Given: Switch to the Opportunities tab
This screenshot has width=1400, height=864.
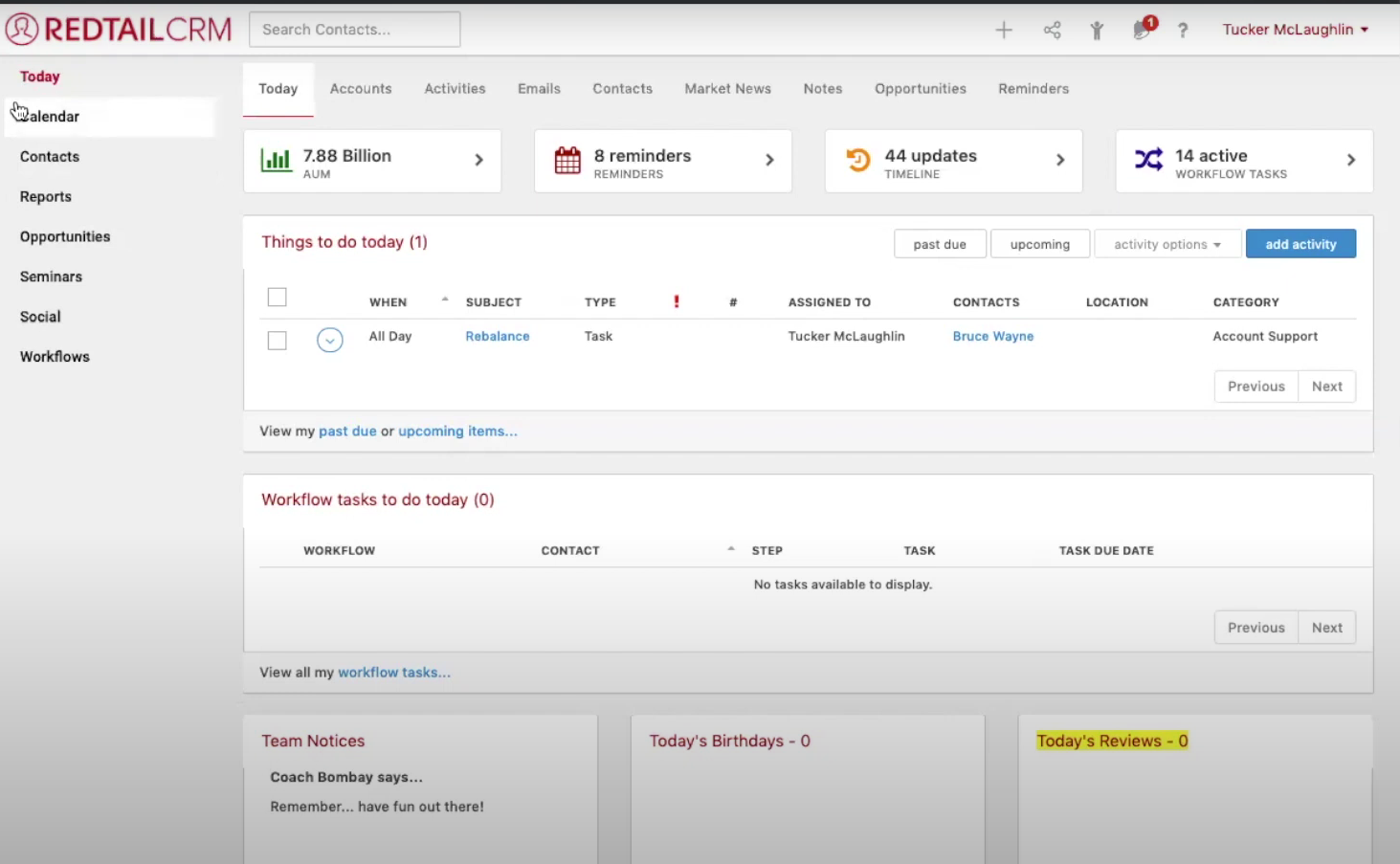Looking at the screenshot, I should point(920,88).
